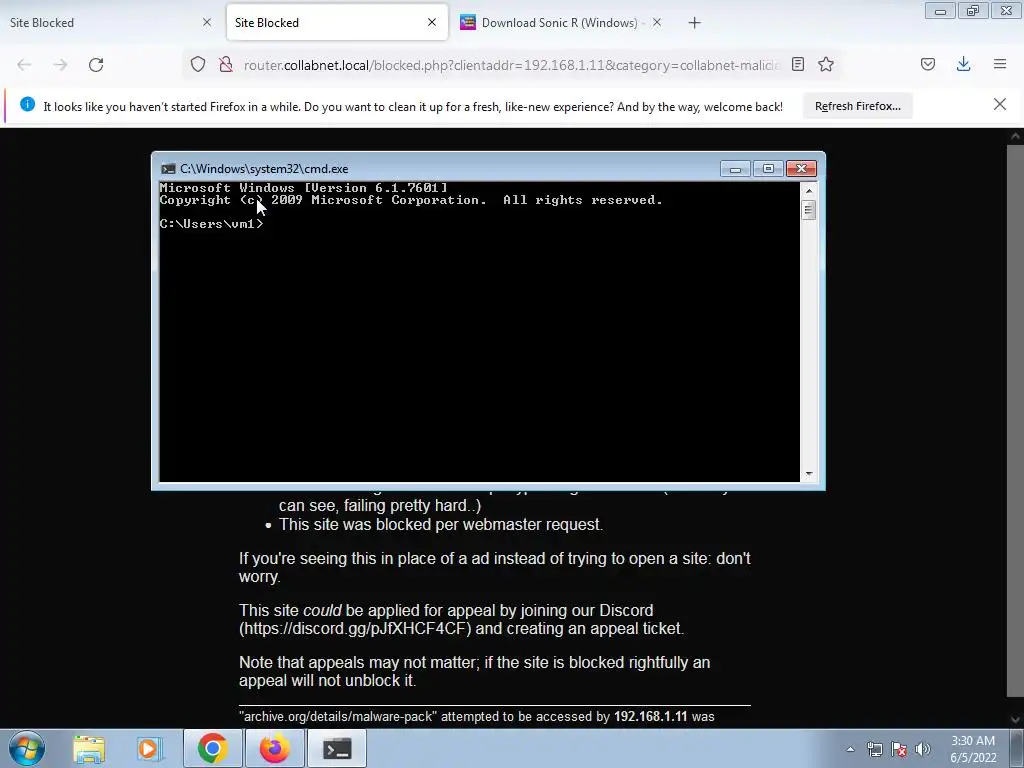Image resolution: width=1024 pixels, height=768 pixels.
Task: Open Google Chrome from the taskbar
Action: click(212, 748)
